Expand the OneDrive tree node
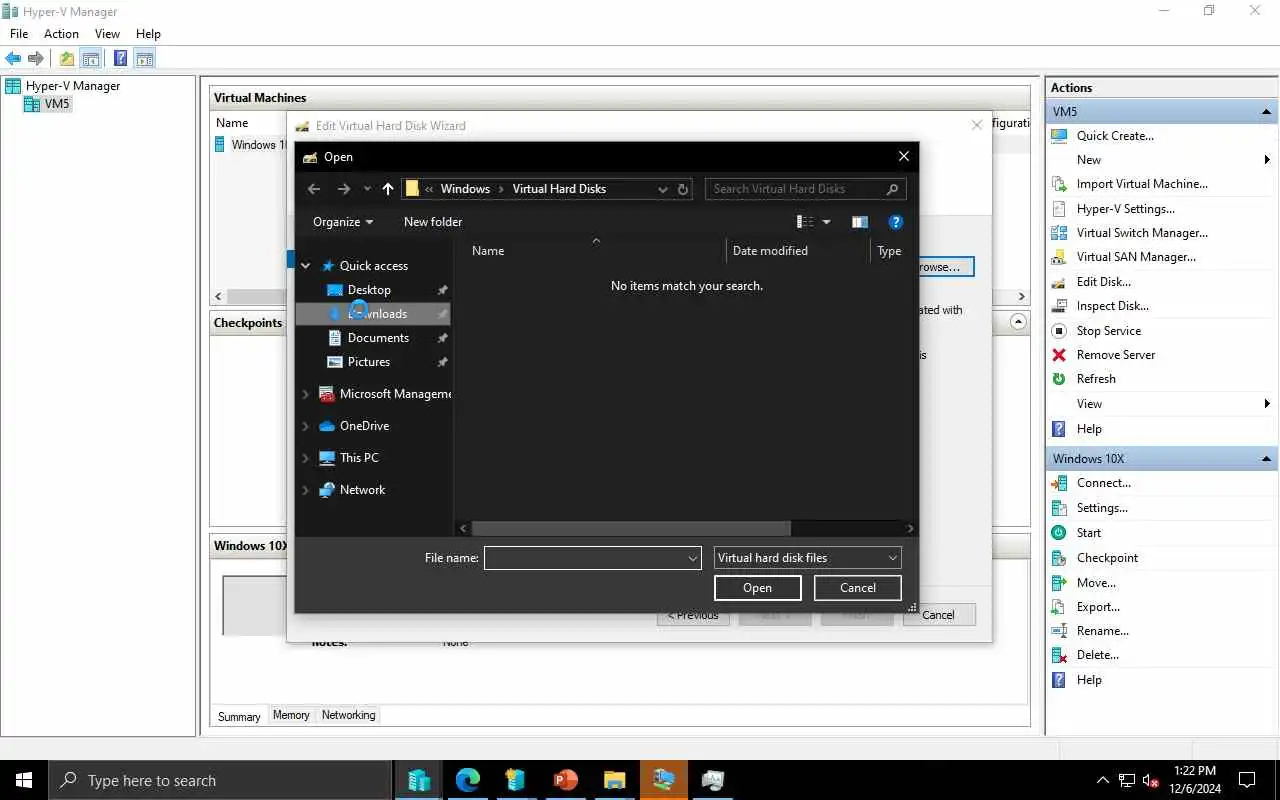Image resolution: width=1280 pixels, height=800 pixels. pos(306,426)
